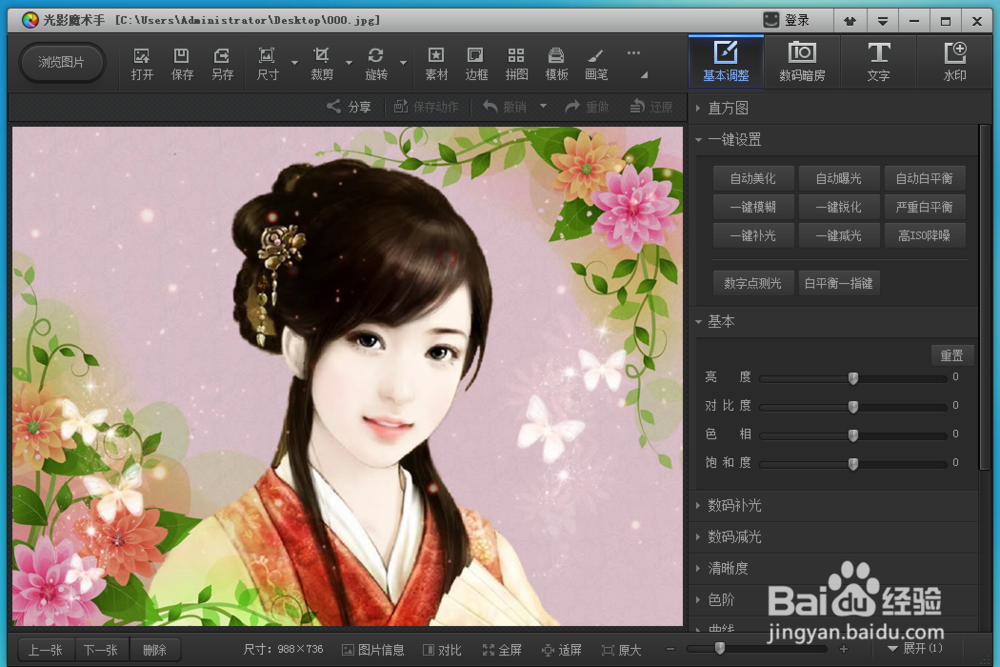Click the 展开(1) expand button
The width and height of the screenshot is (1000, 667).
pos(915,649)
